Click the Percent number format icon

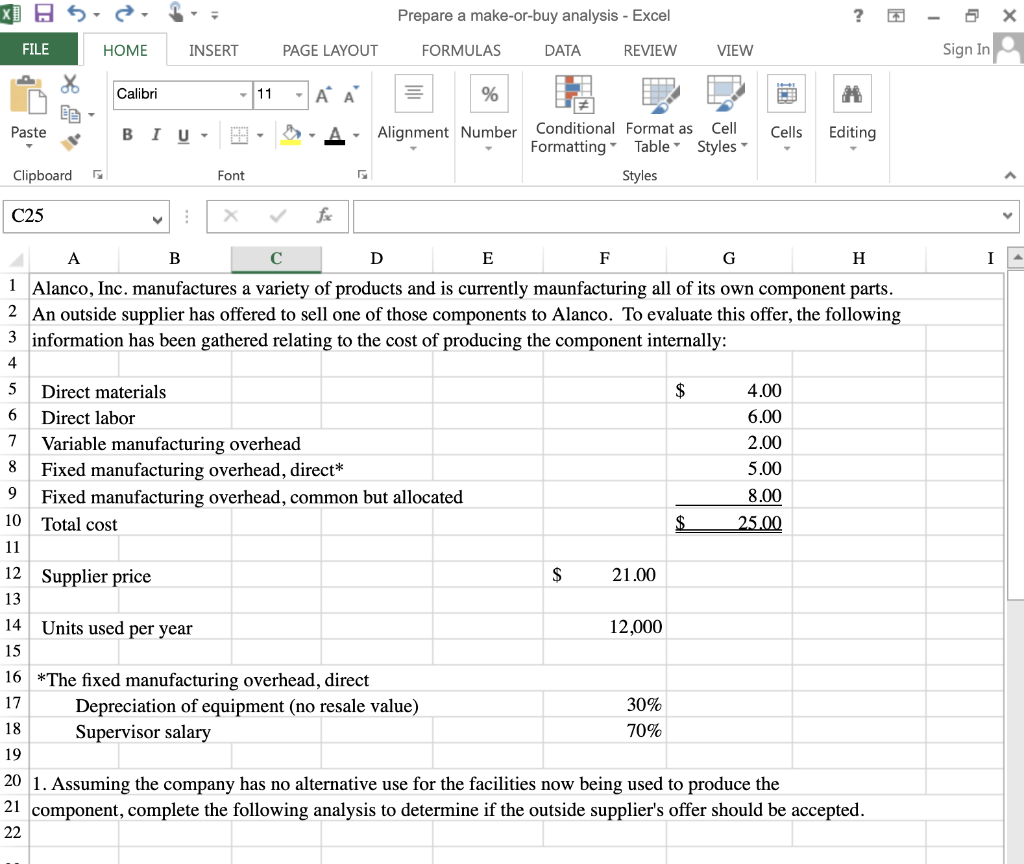(x=489, y=93)
